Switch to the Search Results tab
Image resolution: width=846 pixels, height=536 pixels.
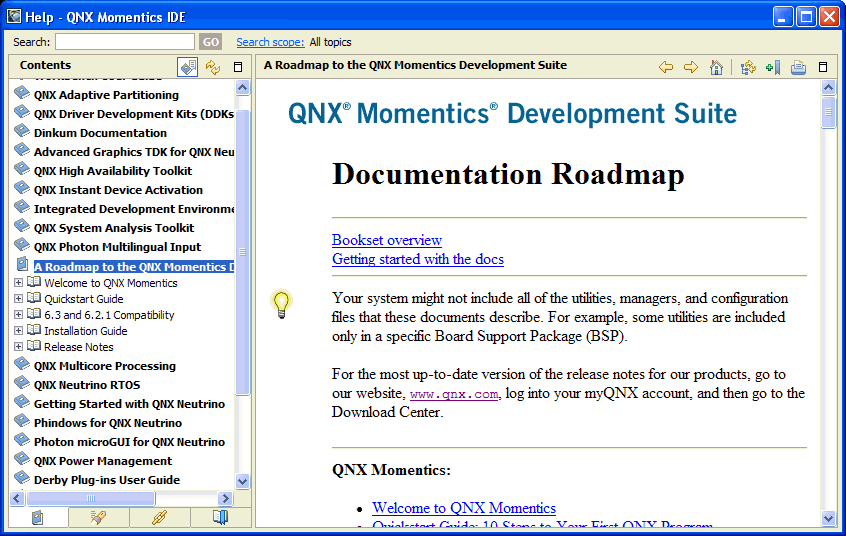[99, 517]
